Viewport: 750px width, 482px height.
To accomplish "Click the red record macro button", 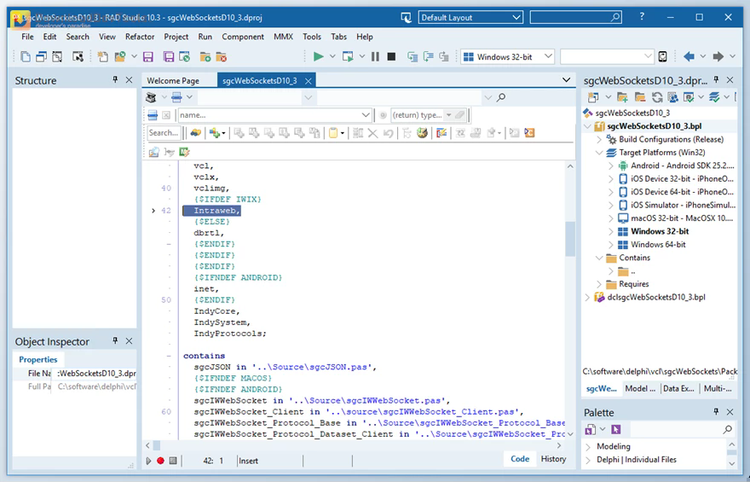I will pyautogui.click(x=161, y=460).
